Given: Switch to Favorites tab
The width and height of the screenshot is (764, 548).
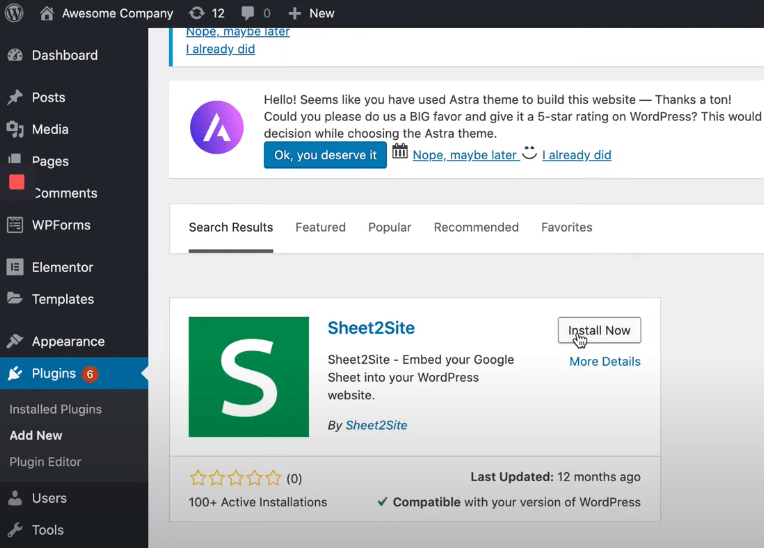Looking at the screenshot, I should [567, 227].
